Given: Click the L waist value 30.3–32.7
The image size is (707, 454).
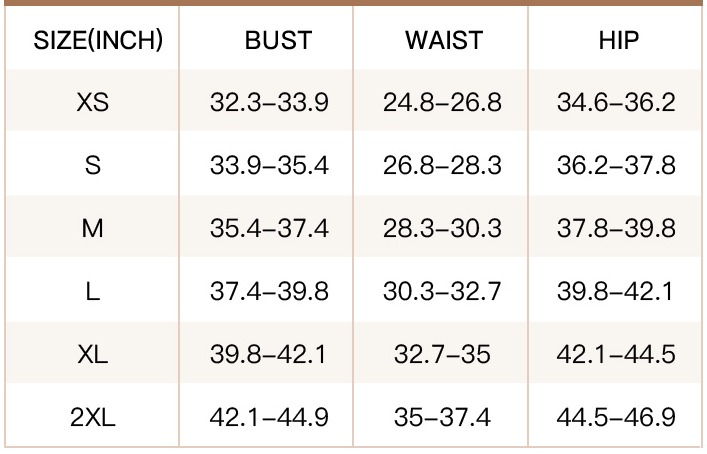Looking at the screenshot, I should click(442, 291).
